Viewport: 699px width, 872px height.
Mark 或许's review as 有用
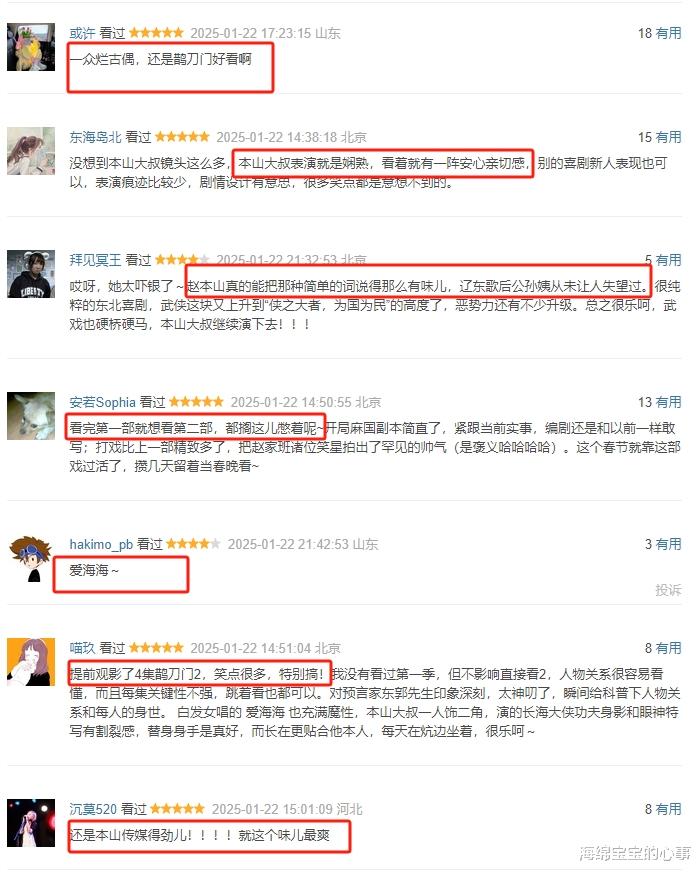(668, 33)
